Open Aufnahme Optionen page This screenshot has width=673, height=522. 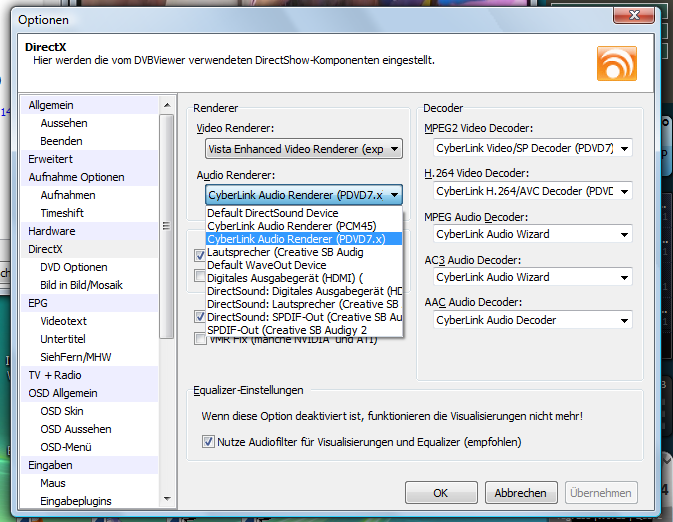pyautogui.click(x=90, y=177)
